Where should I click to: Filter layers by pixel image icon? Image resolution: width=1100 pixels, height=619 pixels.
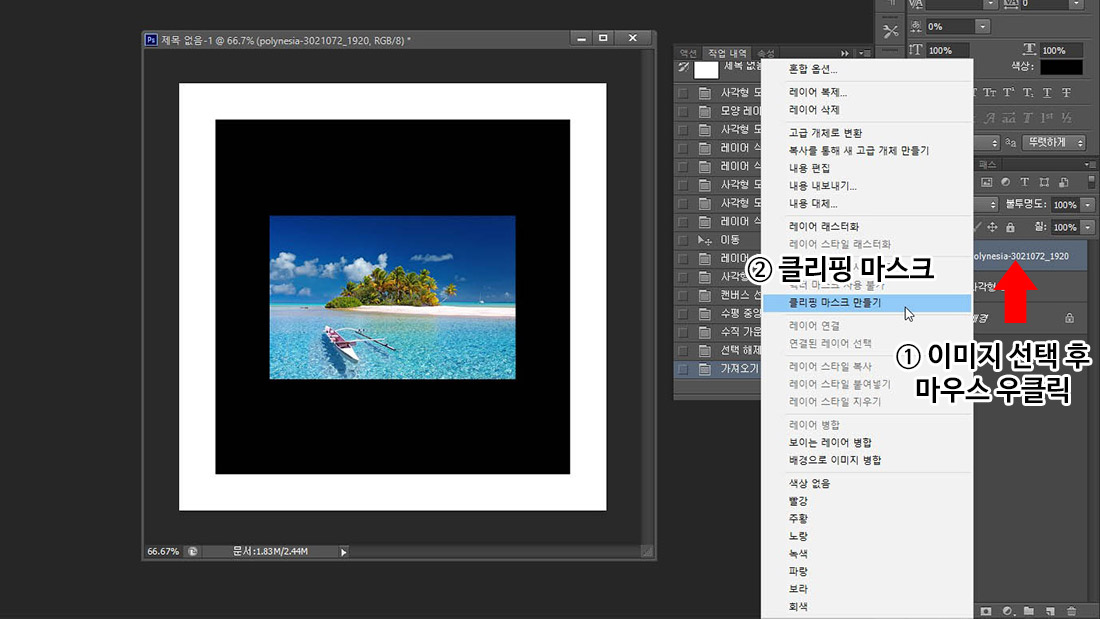(986, 182)
